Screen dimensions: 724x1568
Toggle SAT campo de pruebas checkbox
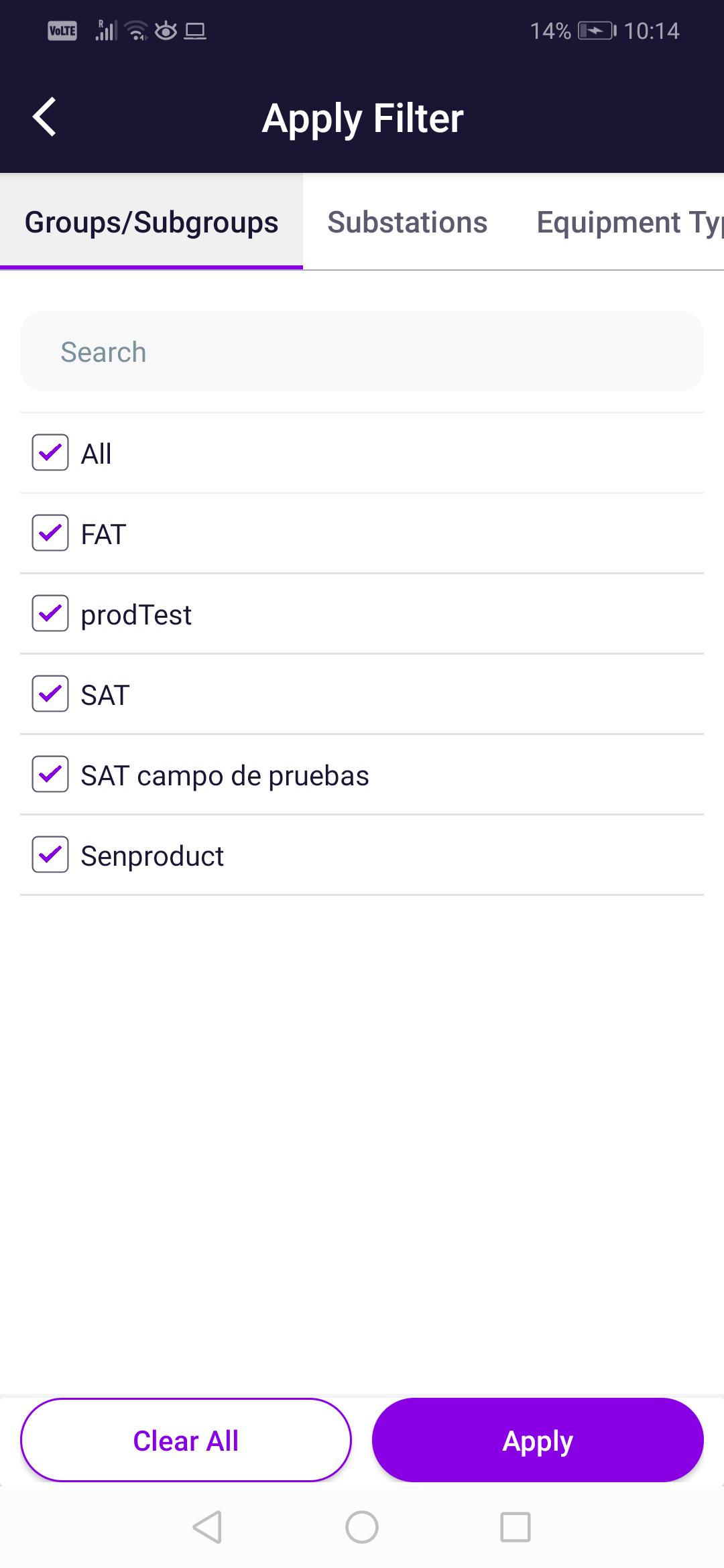point(50,774)
